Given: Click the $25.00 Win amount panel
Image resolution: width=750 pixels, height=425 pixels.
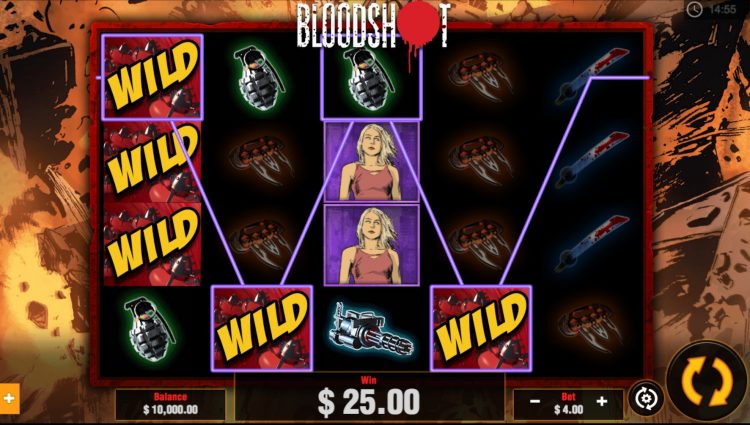Looking at the screenshot, I should point(369,397).
